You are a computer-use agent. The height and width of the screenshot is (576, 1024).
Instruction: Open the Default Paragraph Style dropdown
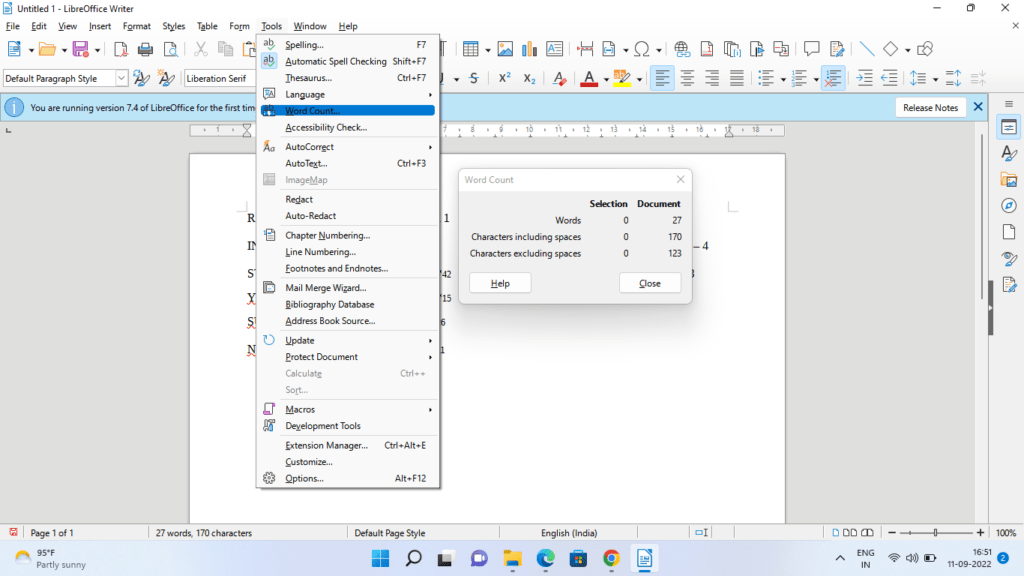click(x=122, y=78)
